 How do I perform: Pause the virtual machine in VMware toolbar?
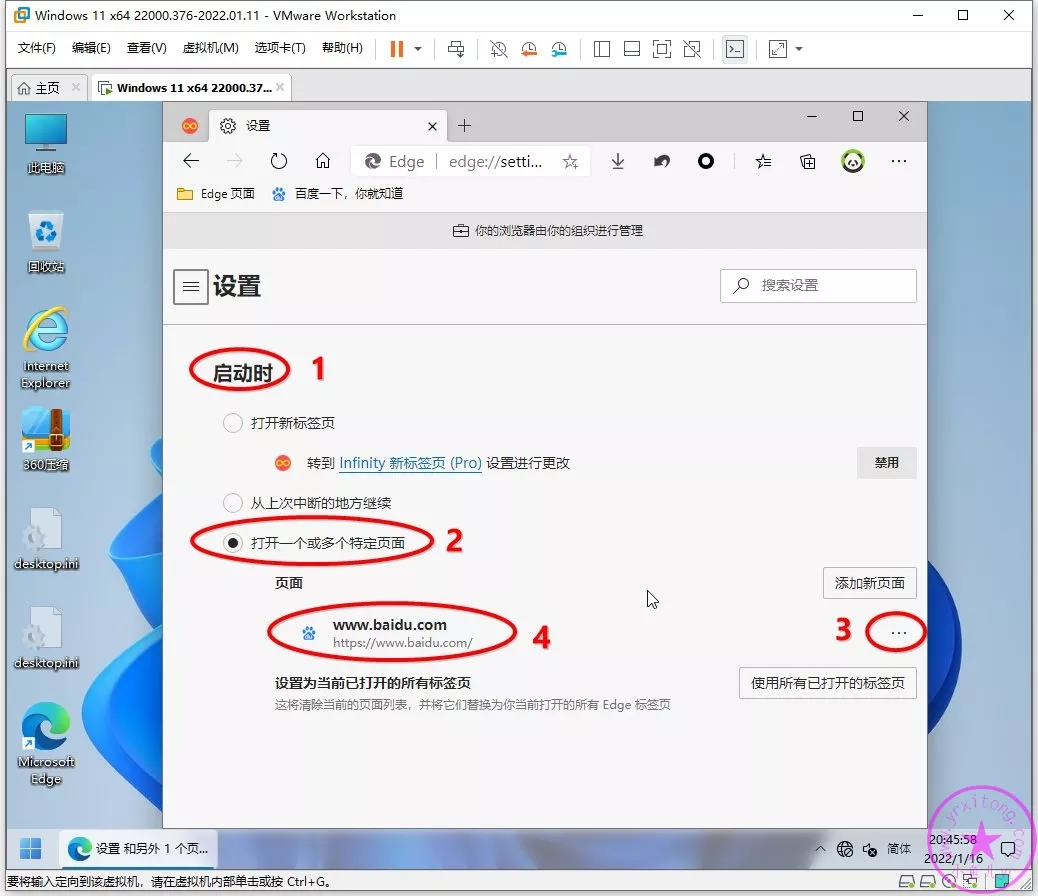click(x=397, y=48)
